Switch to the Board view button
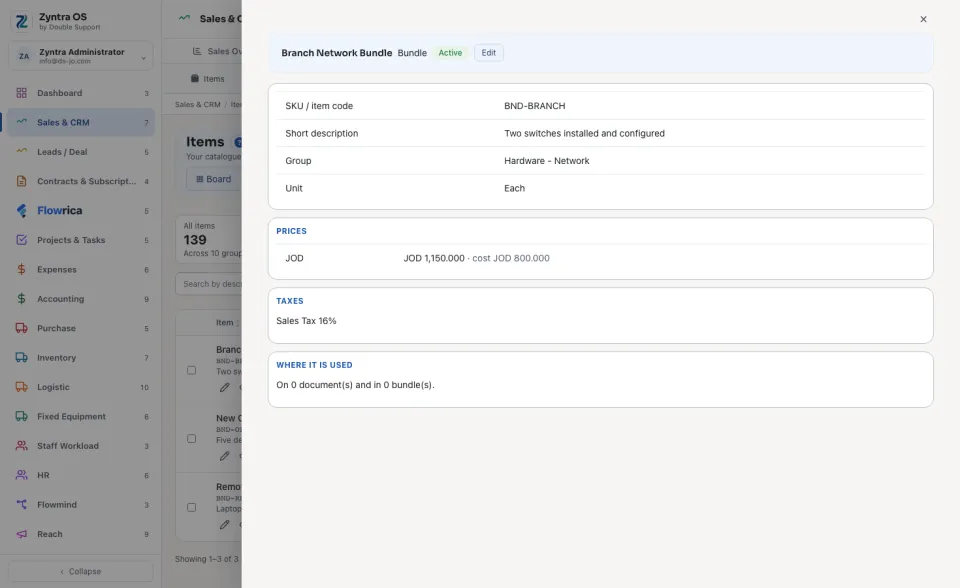 tap(214, 179)
